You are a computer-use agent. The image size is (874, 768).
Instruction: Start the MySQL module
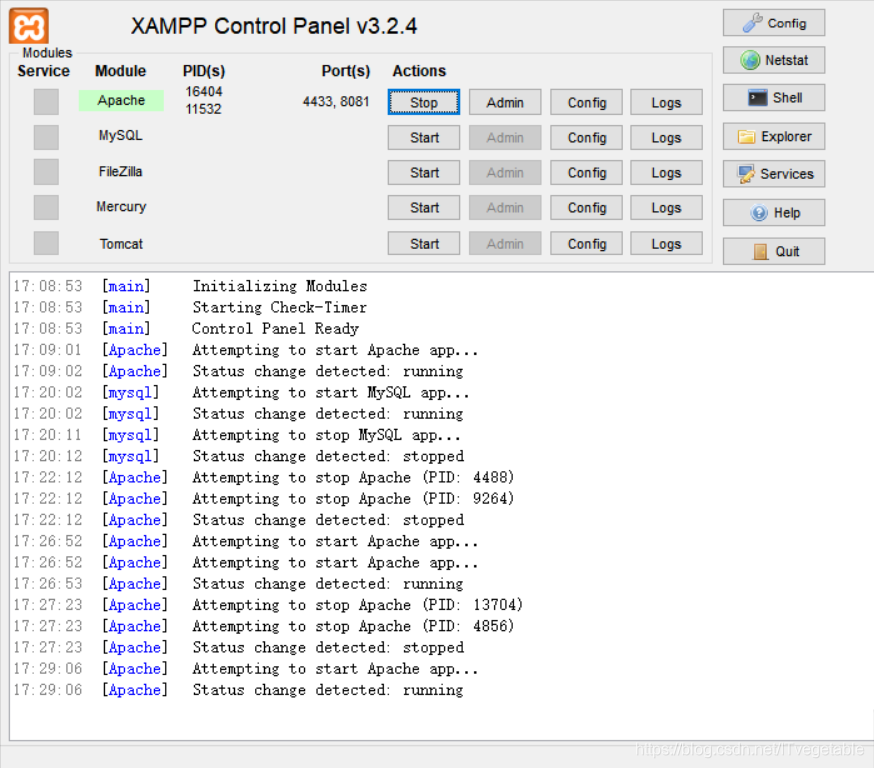click(x=424, y=138)
